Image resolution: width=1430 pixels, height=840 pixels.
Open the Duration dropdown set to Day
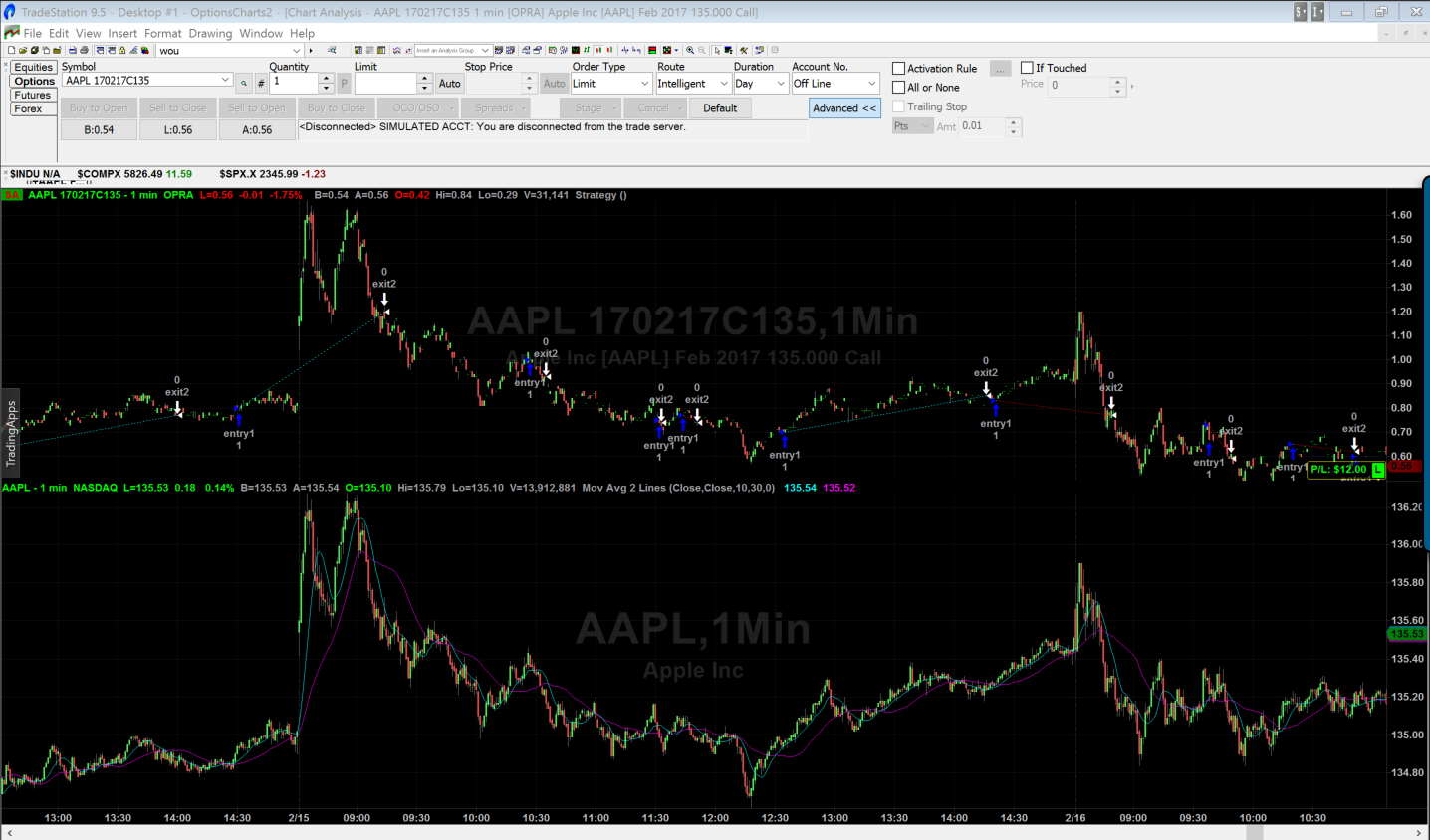coord(781,84)
